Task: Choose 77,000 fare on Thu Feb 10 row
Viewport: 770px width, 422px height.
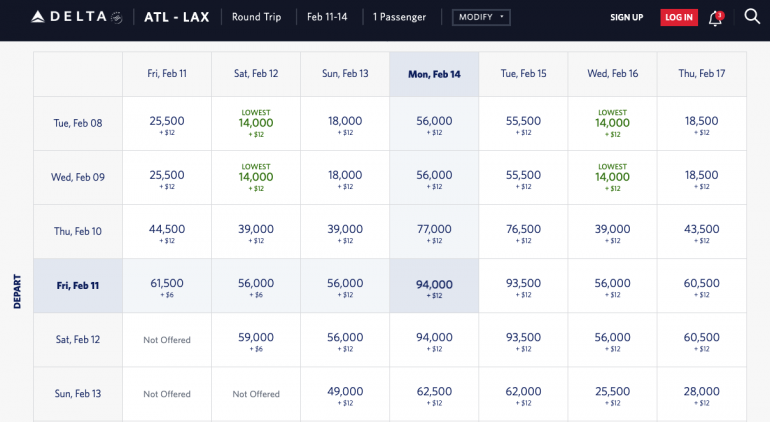Action: coord(433,232)
